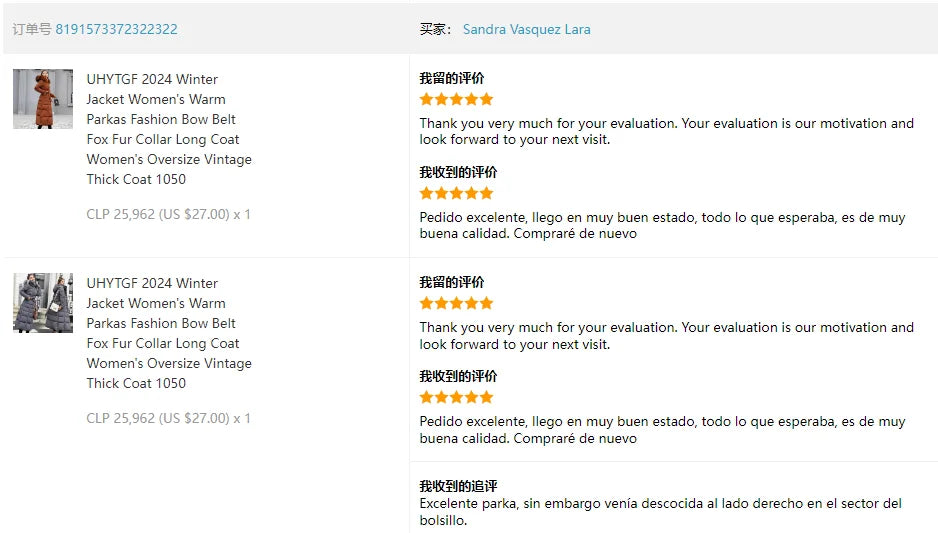This screenshot has height=533, width=938.
Task: Click the gray coat product thumbnail
Action: [x=43, y=303]
